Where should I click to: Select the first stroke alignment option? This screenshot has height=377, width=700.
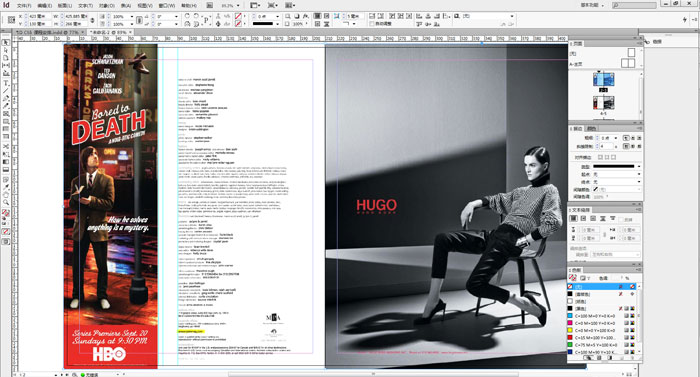click(600, 157)
